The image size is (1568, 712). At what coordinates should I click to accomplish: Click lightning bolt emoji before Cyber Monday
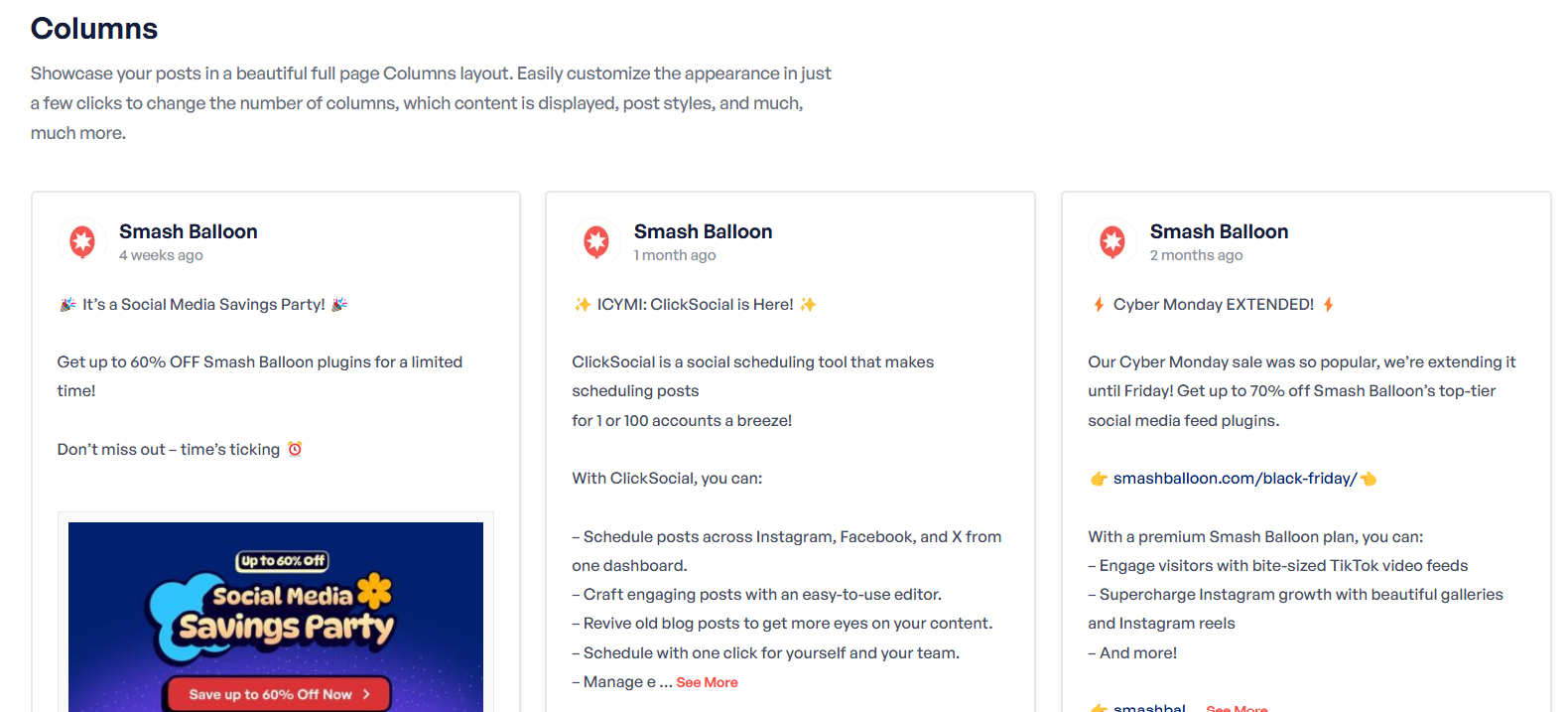(1099, 305)
